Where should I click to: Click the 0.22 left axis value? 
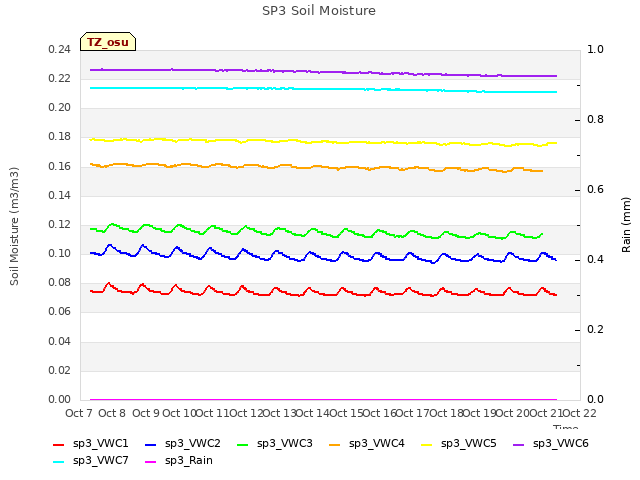(x=60, y=79)
